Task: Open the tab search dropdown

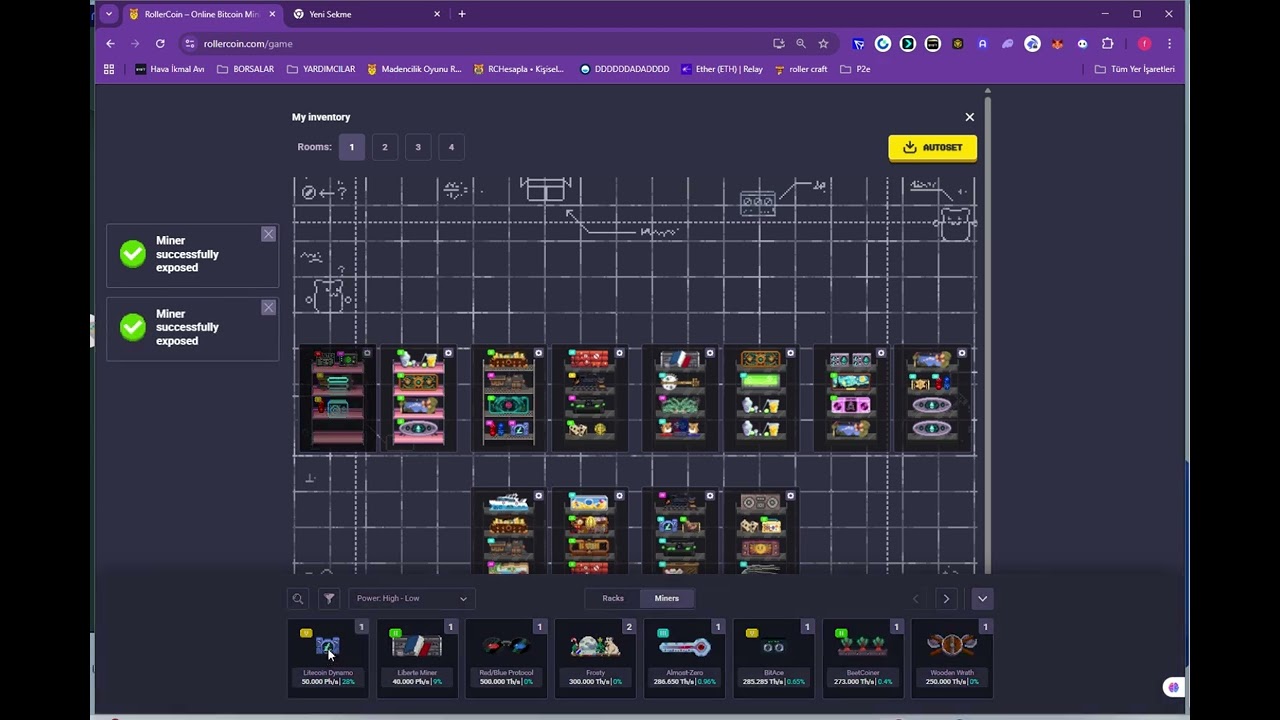Action: pos(109,14)
